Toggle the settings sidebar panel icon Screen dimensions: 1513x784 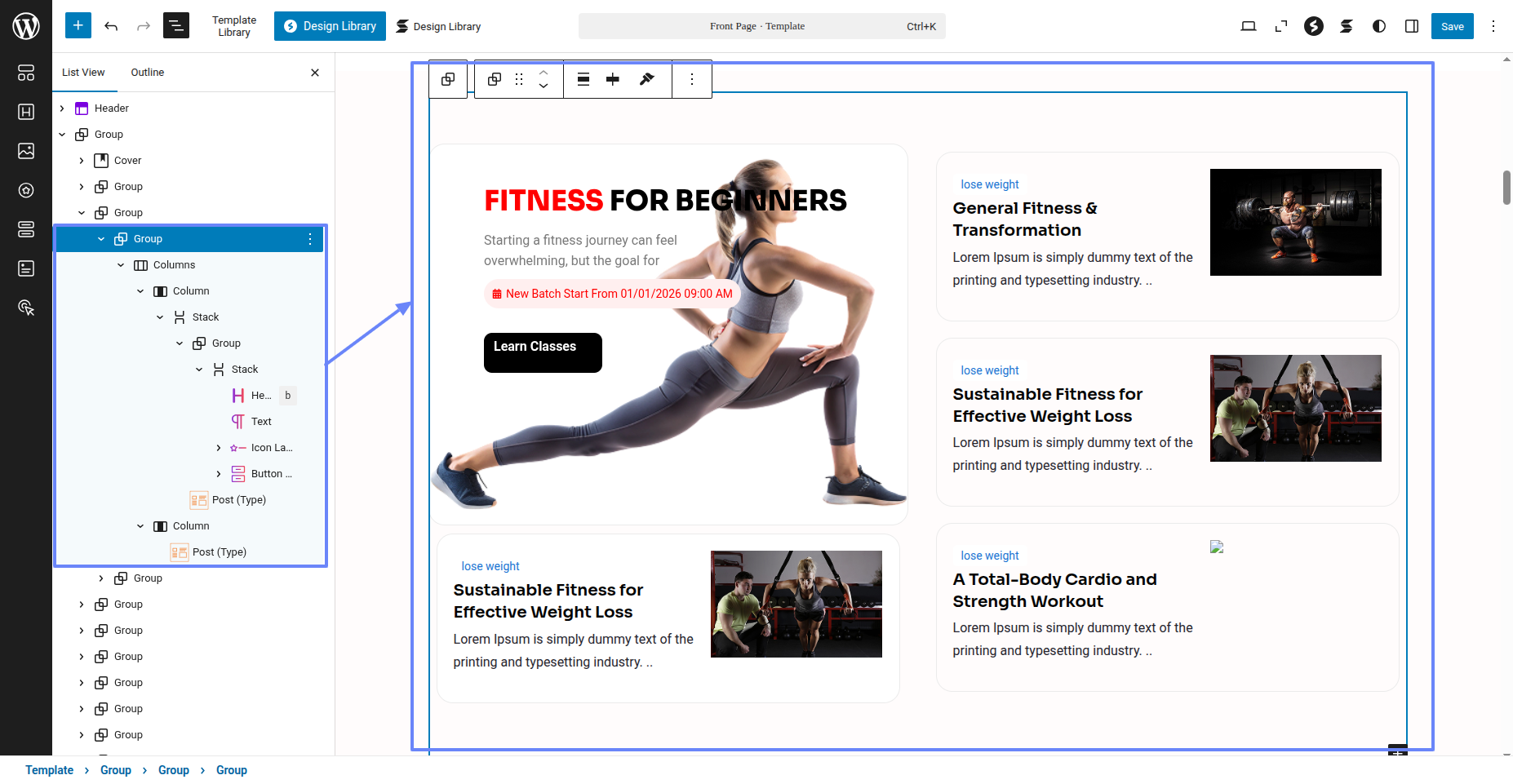point(1412,26)
